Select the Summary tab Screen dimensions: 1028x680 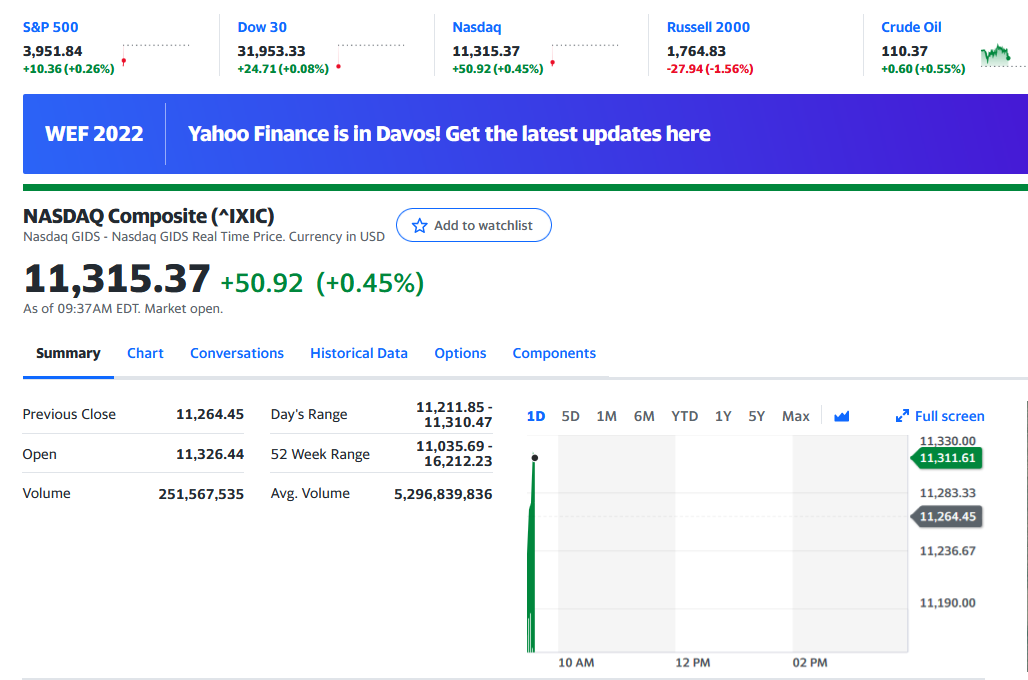tap(68, 353)
